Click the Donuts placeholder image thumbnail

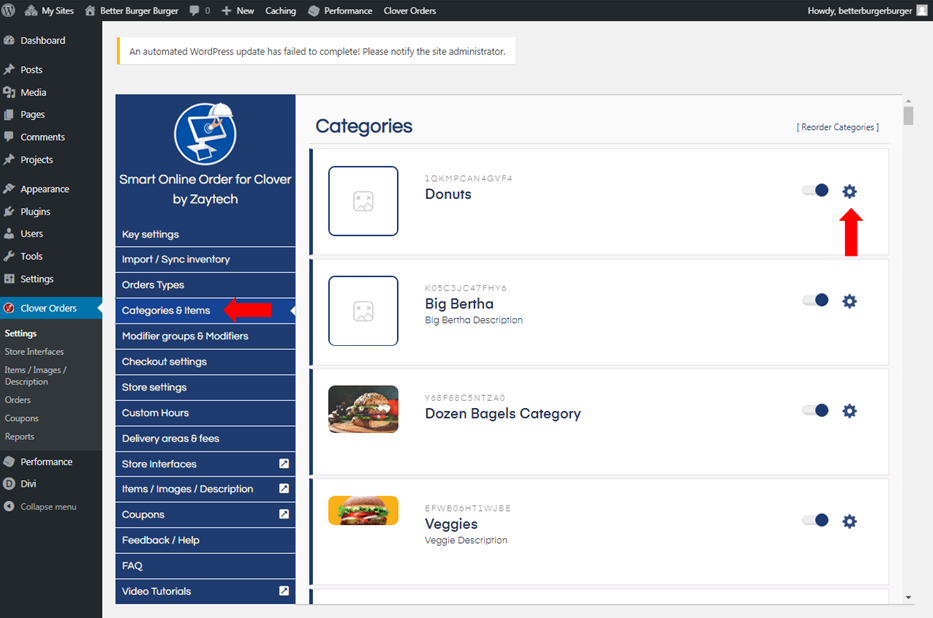click(x=363, y=201)
